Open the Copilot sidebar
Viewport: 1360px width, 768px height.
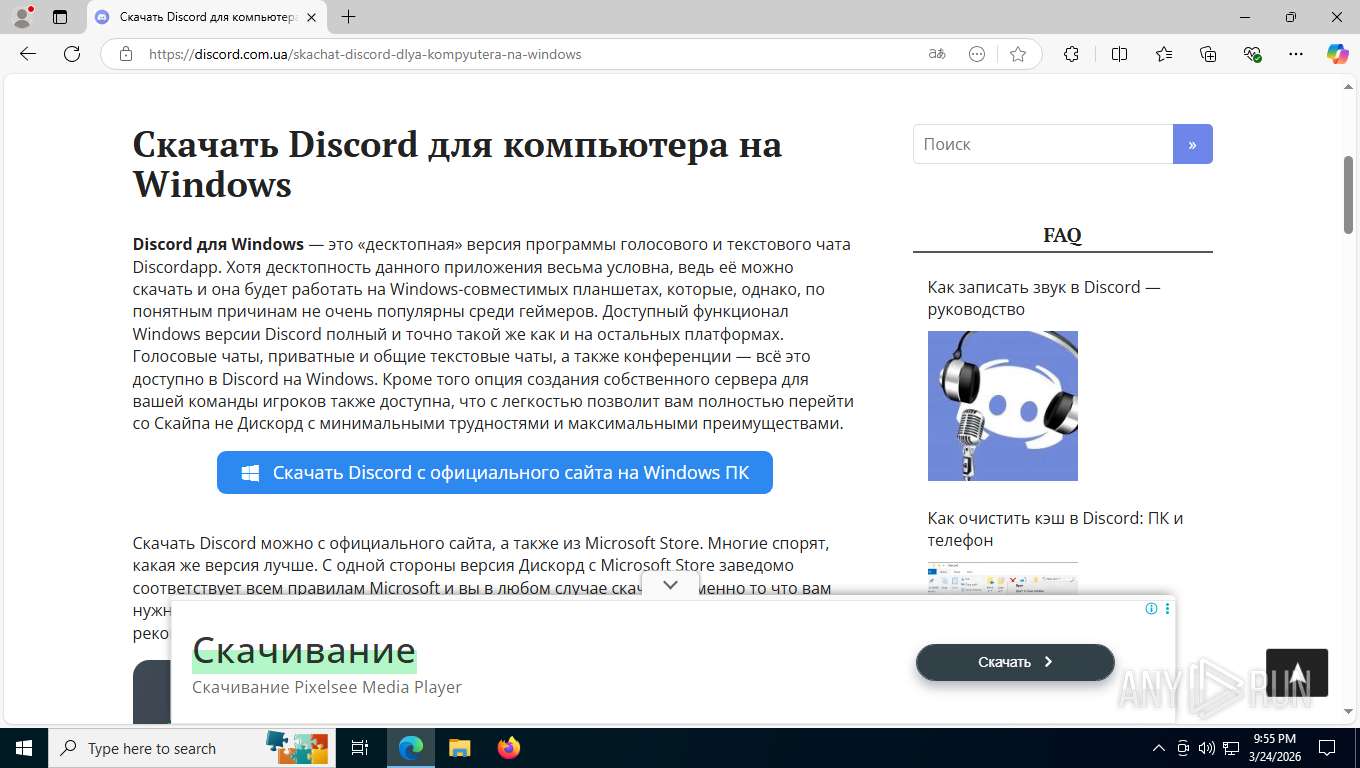pyautogui.click(x=1337, y=54)
